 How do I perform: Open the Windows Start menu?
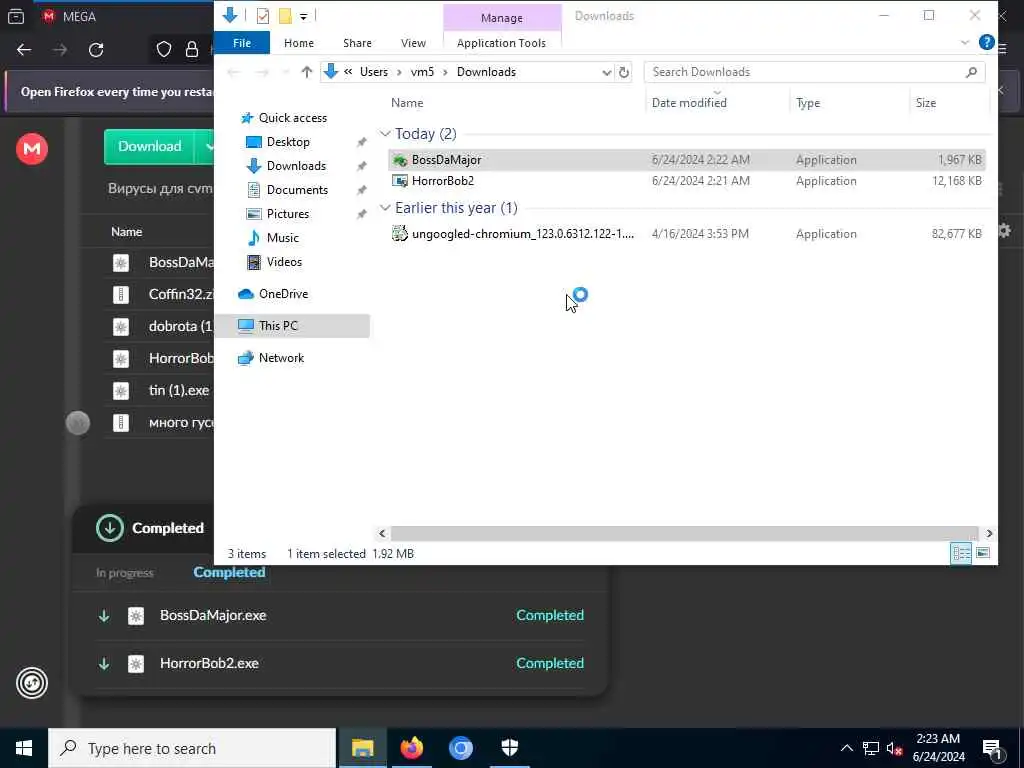(x=24, y=748)
